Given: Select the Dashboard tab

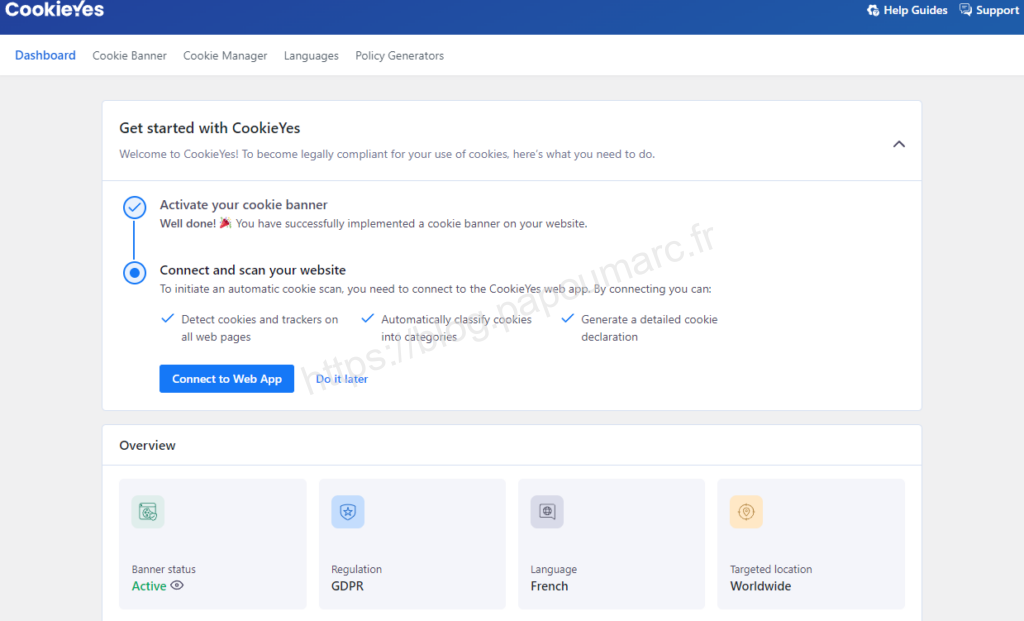Looking at the screenshot, I should point(45,56).
